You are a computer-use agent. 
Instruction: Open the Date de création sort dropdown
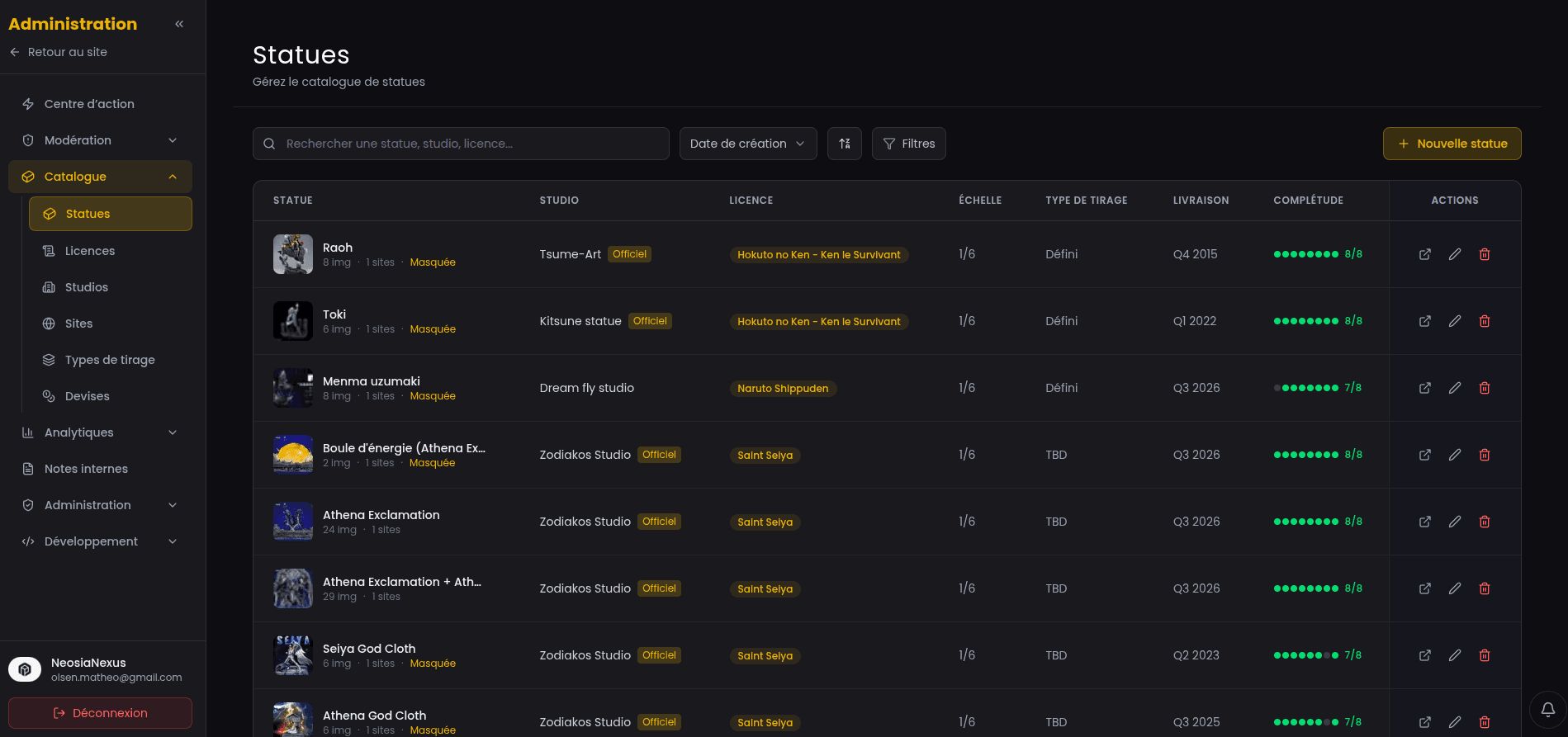[x=747, y=144]
